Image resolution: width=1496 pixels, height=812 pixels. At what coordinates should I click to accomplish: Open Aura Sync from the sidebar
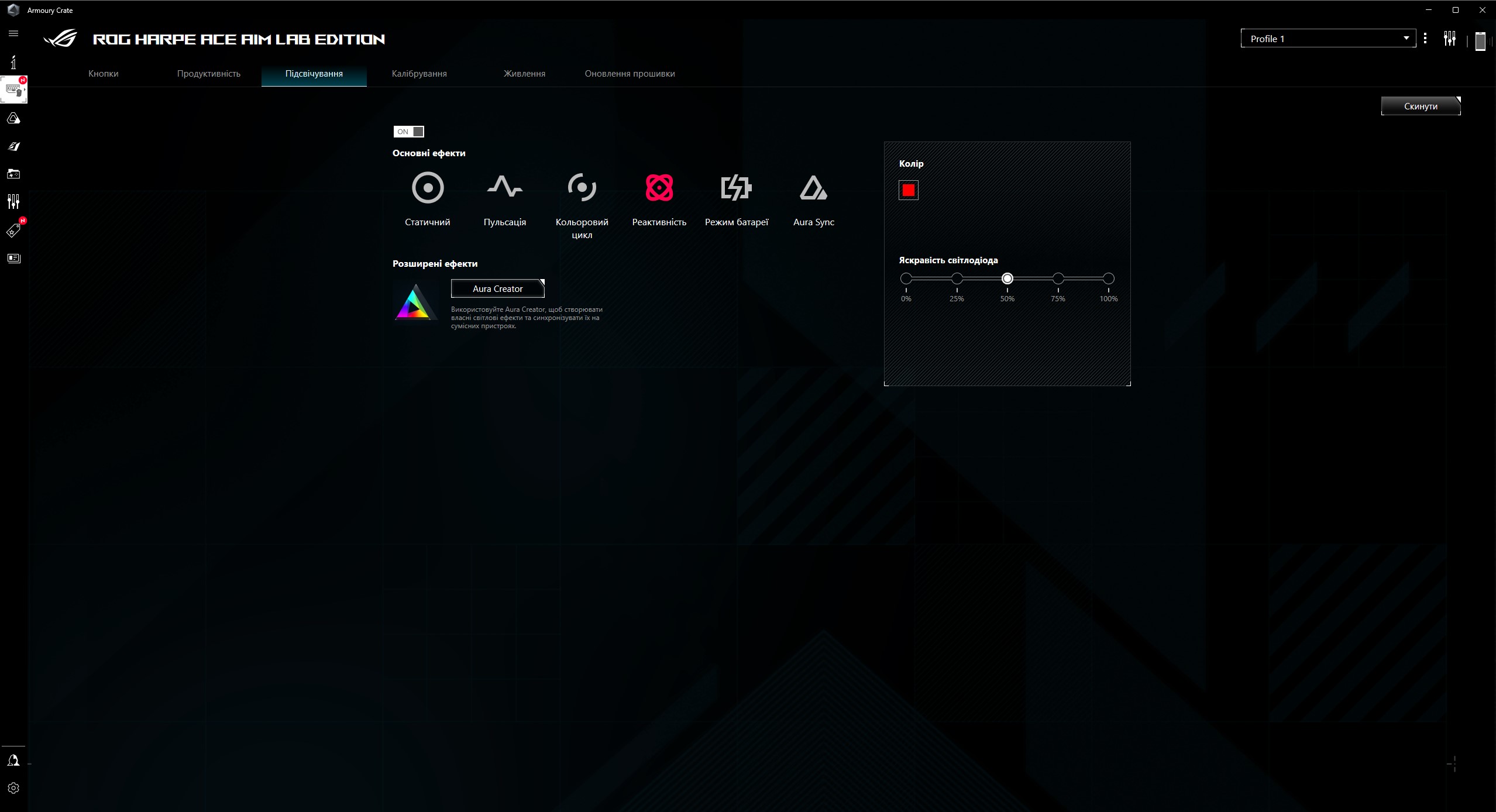pos(13,118)
